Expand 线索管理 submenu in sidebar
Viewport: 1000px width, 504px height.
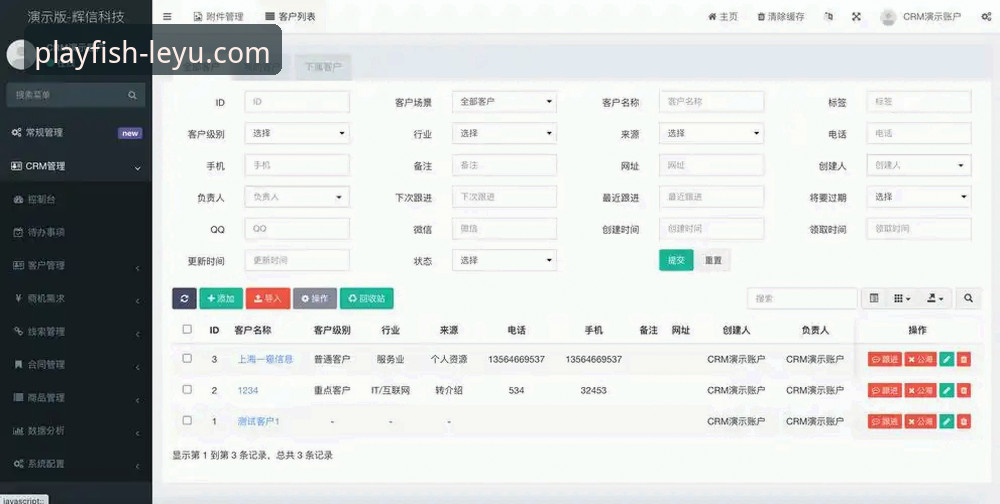[x=76, y=332]
